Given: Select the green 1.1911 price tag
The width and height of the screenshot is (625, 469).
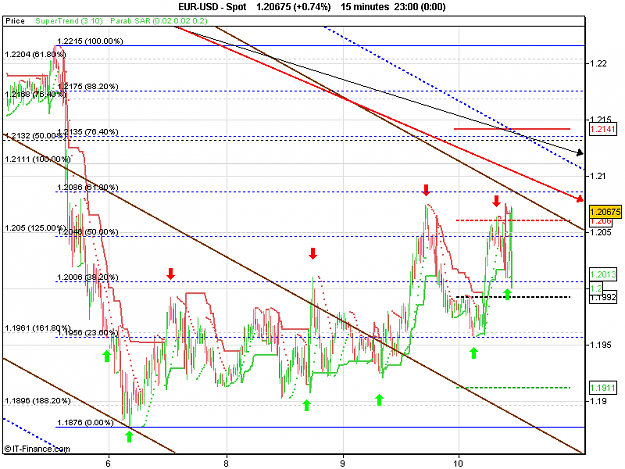Looking at the screenshot, I should [603, 388].
